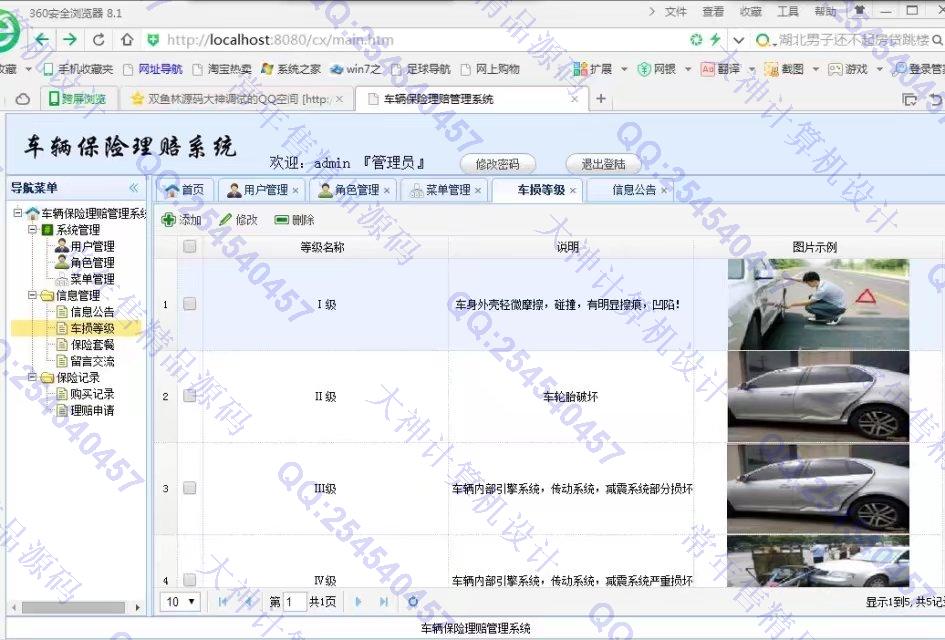The image size is (945, 640).
Task: Switch to browser tab 双鱼林源码大神调试的QQ空间
Action: coord(237,99)
